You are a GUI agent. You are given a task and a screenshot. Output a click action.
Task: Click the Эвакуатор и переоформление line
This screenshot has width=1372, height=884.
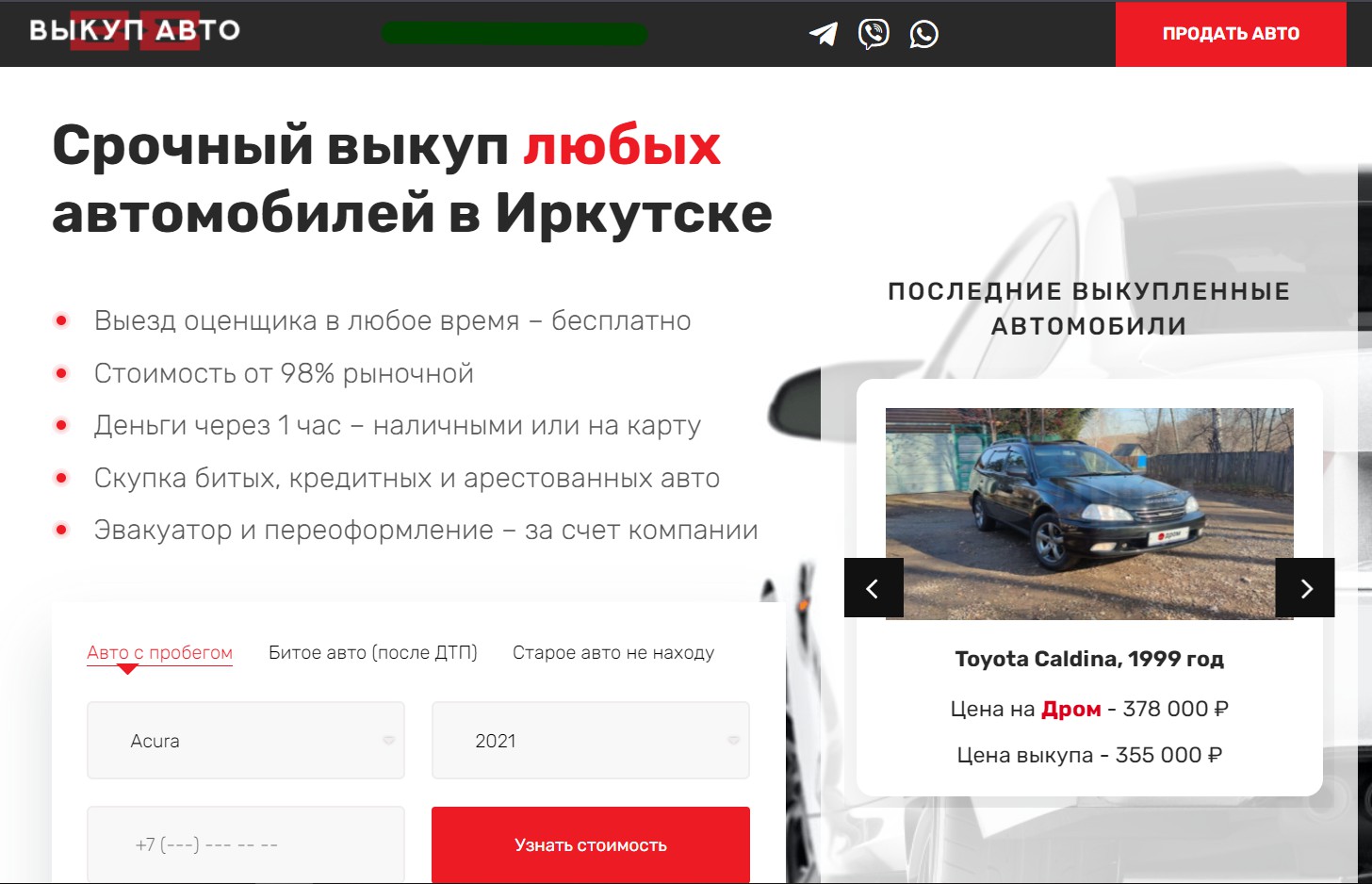pyautogui.click(x=426, y=531)
